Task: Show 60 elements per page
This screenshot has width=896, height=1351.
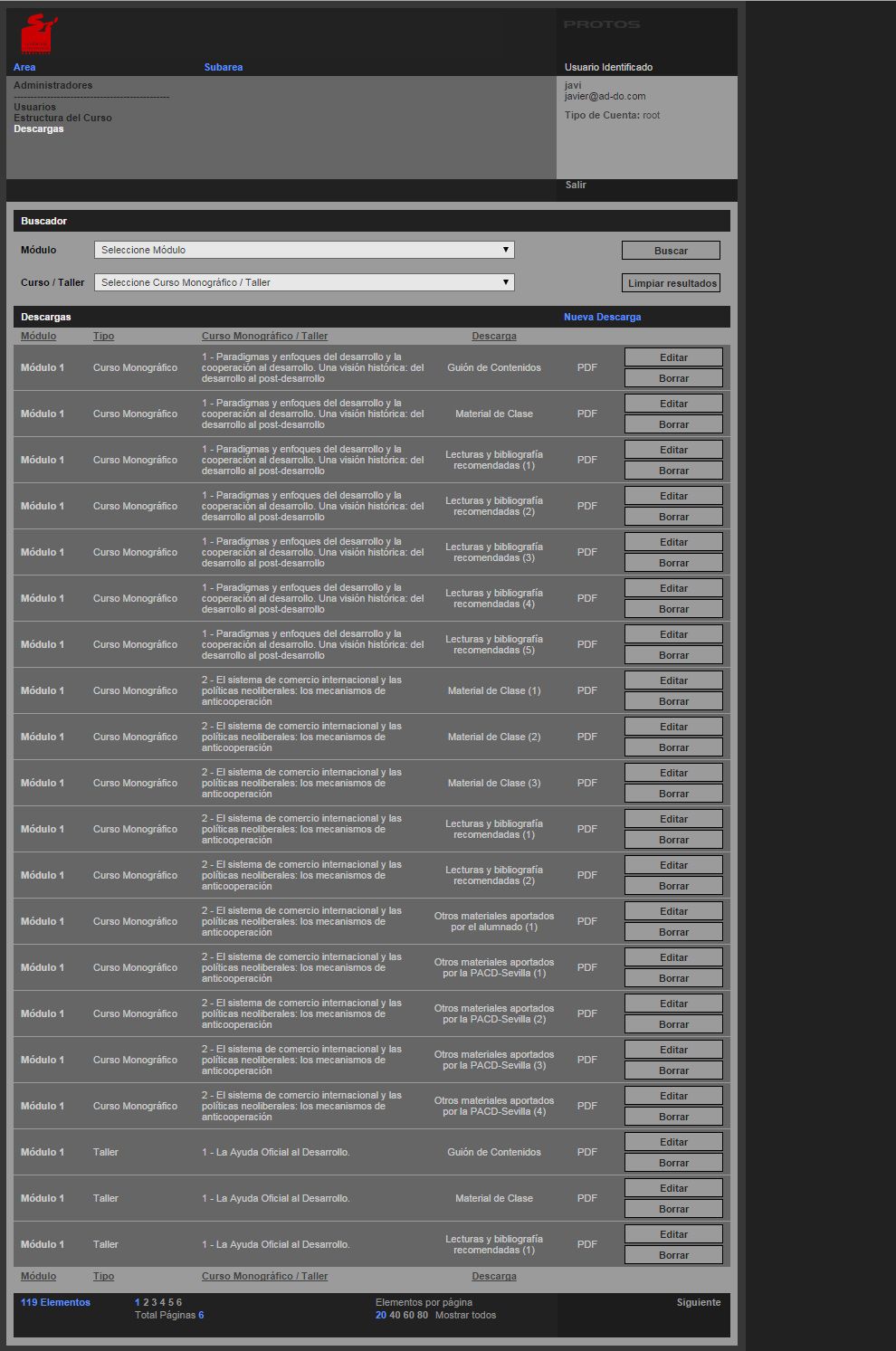Action: pos(408,1315)
